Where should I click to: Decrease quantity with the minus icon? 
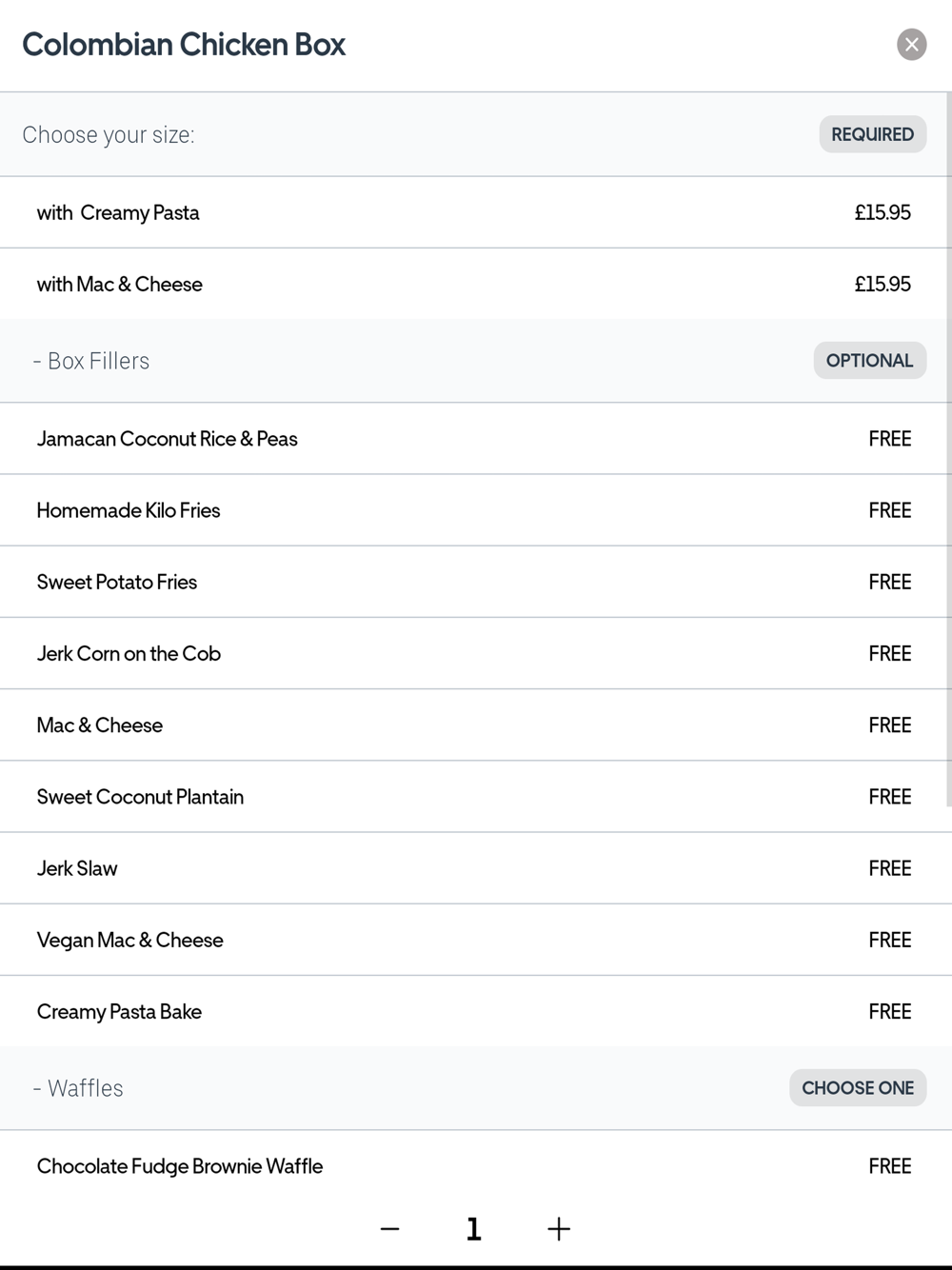tap(389, 1229)
